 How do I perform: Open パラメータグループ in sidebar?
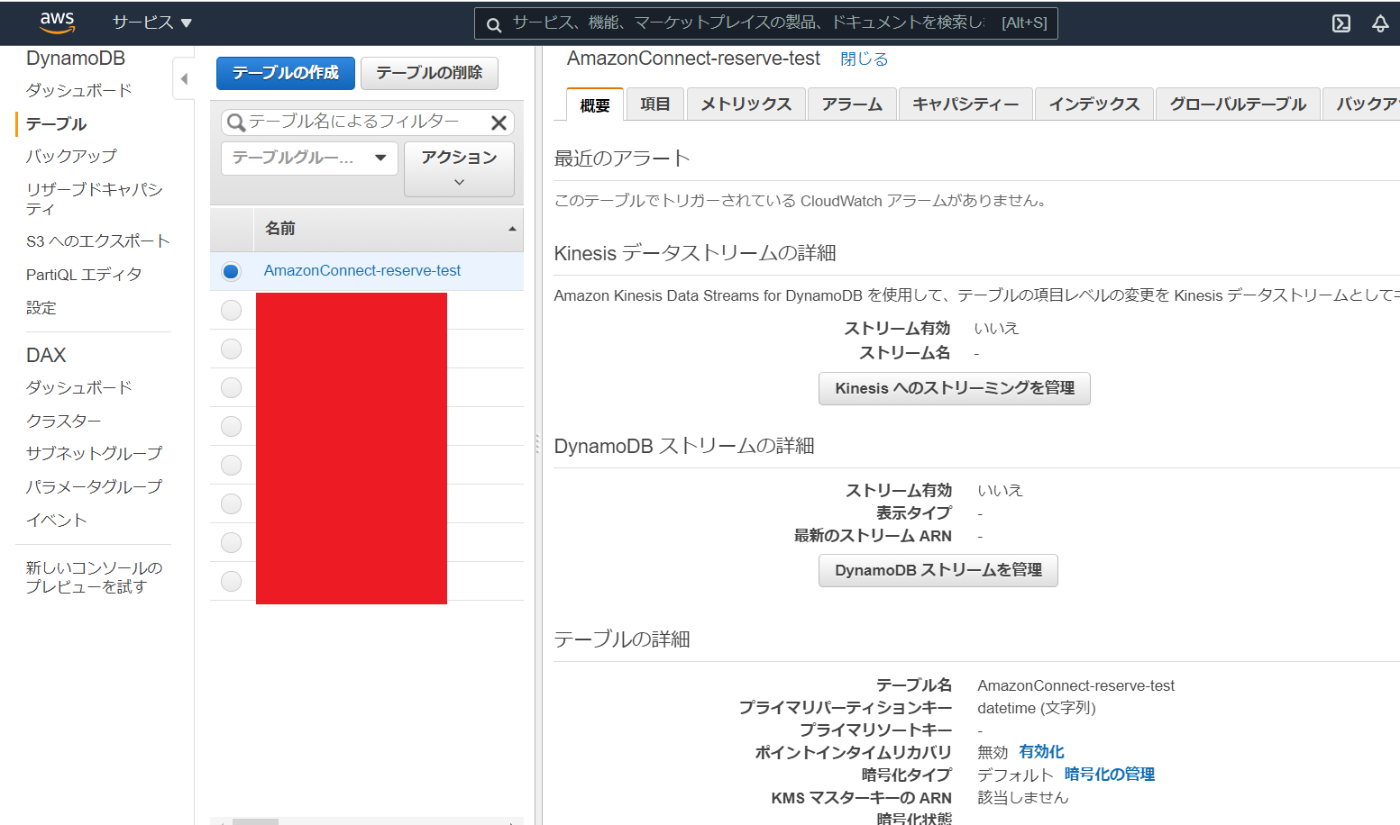point(94,487)
